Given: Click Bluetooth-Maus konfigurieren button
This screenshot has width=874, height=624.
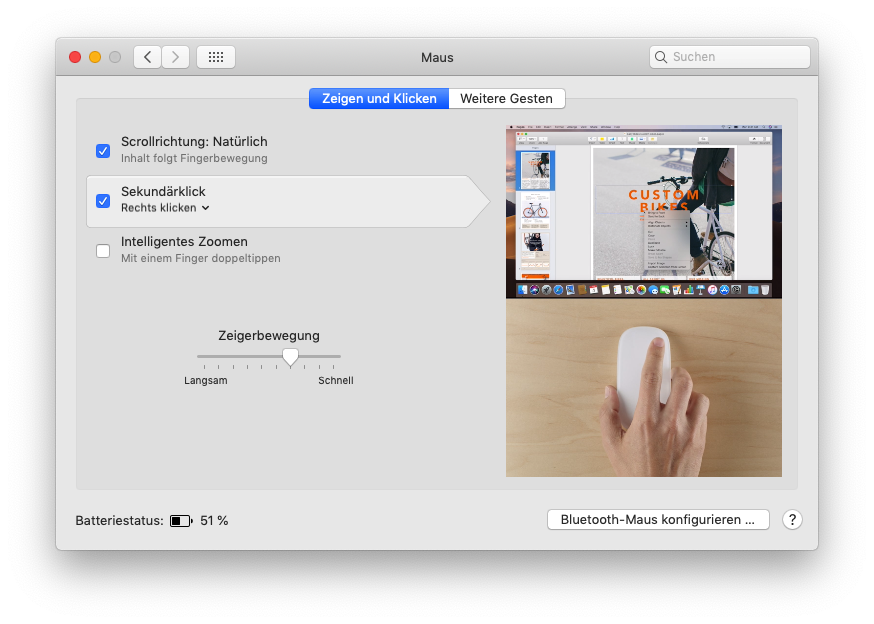Looking at the screenshot, I should click(x=657, y=520).
